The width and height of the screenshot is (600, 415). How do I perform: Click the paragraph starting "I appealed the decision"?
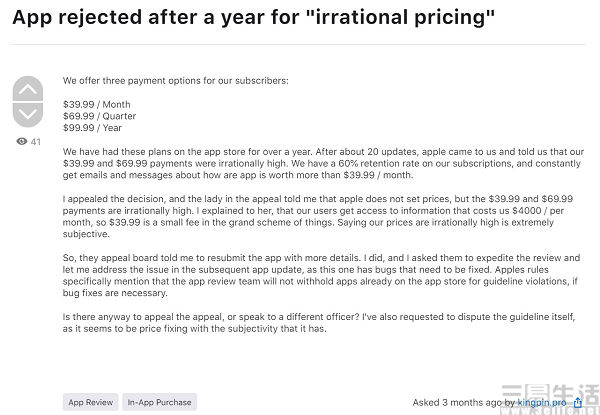318,216
